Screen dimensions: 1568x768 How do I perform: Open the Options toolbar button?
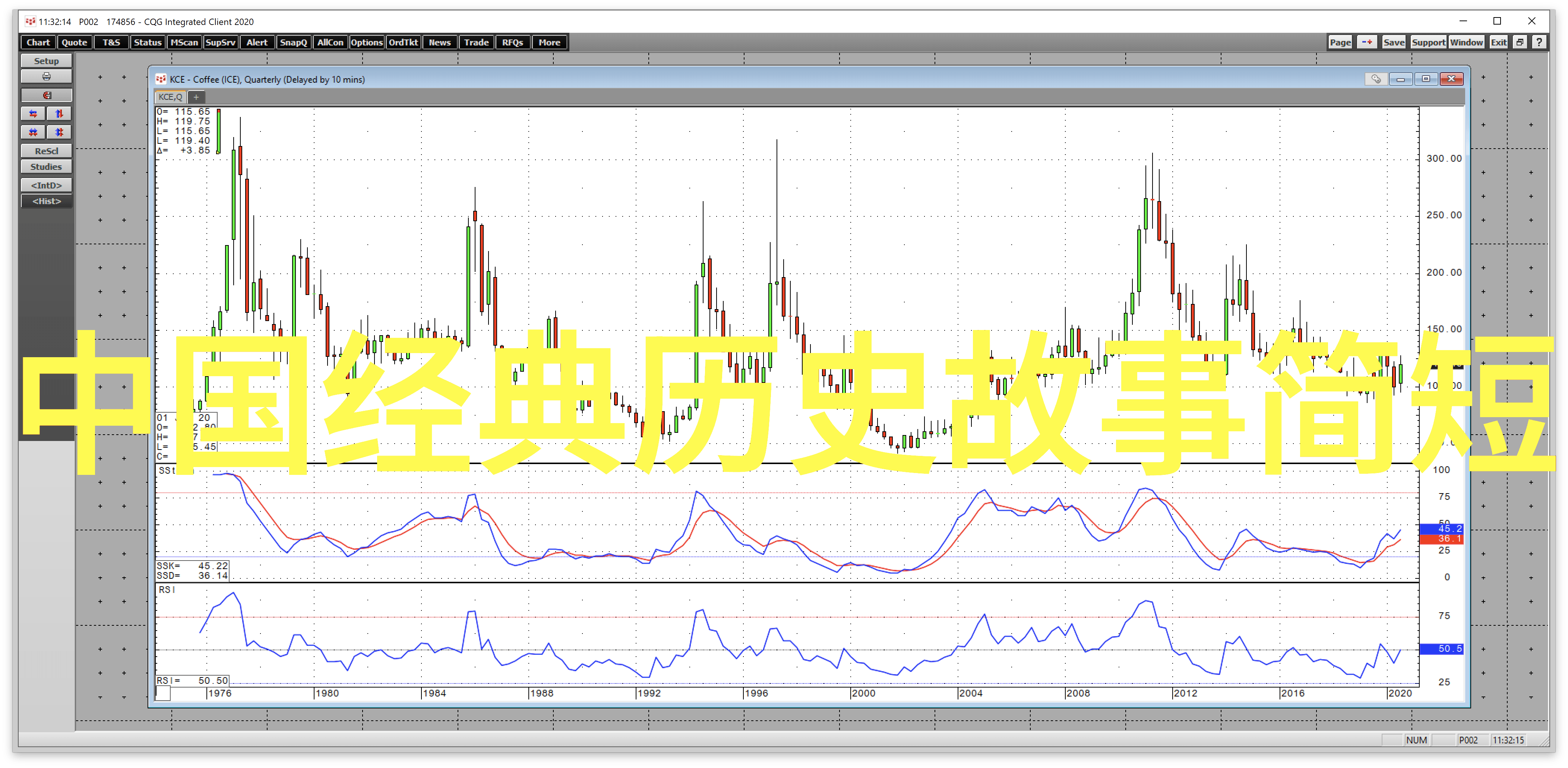tap(366, 42)
